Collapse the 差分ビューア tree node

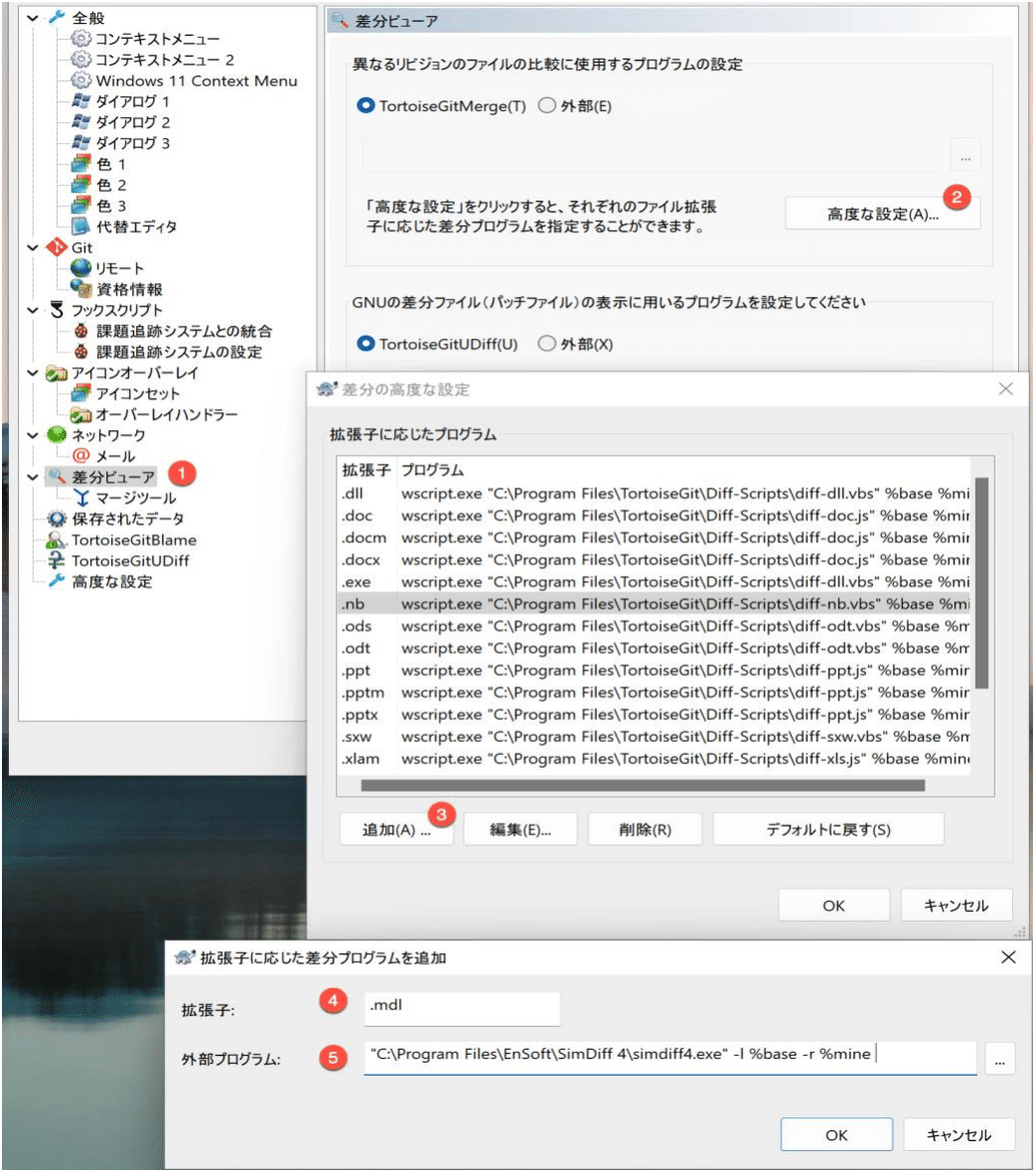(x=32, y=476)
